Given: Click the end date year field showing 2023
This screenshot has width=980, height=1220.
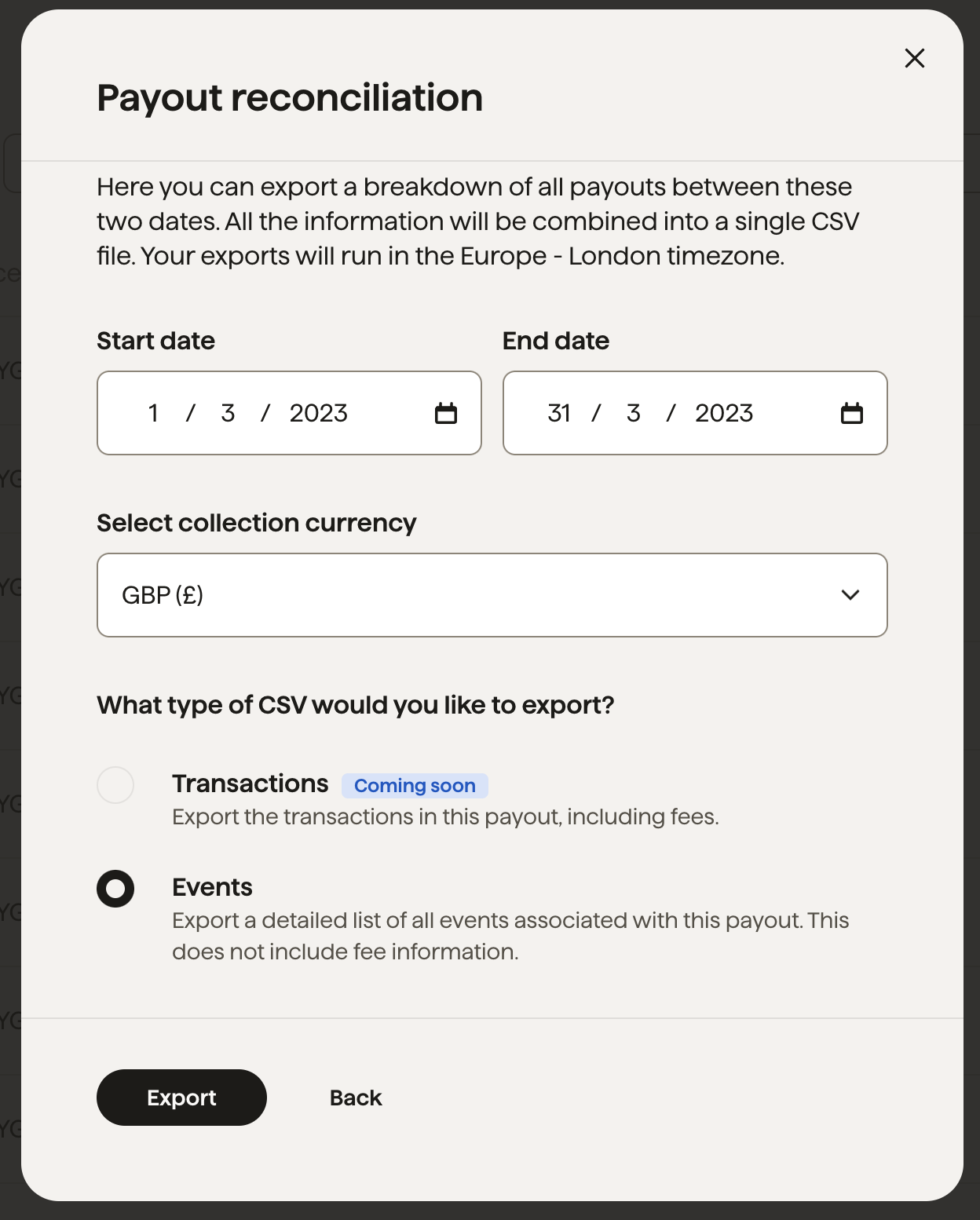Looking at the screenshot, I should point(723,412).
